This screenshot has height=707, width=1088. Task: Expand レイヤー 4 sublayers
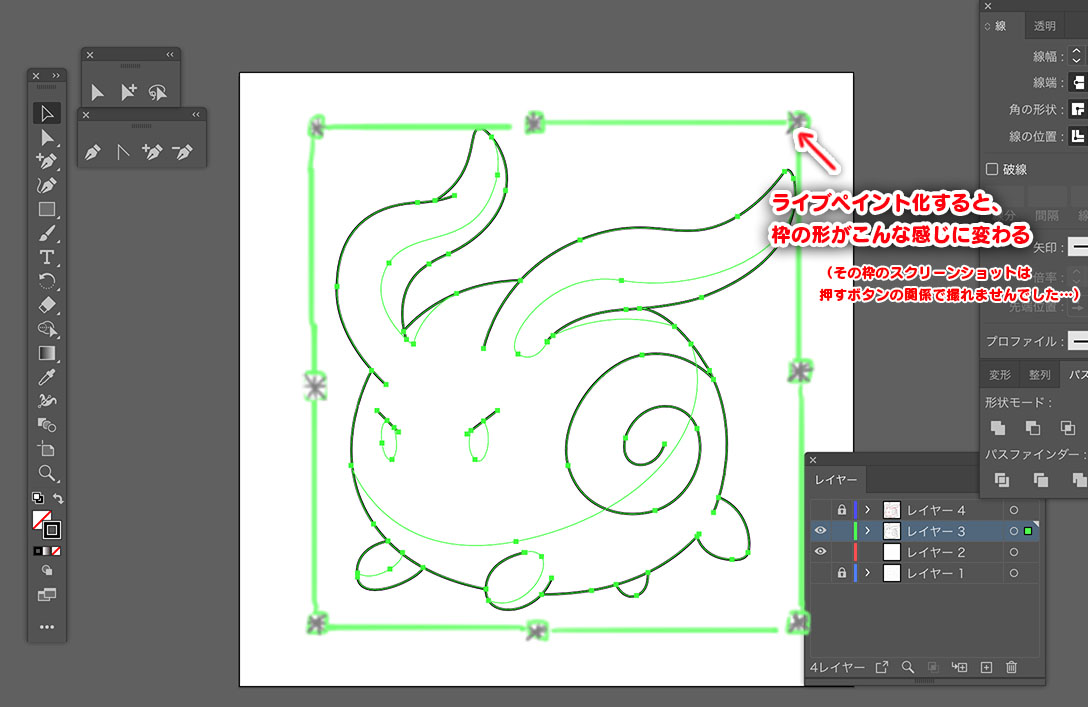click(867, 510)
